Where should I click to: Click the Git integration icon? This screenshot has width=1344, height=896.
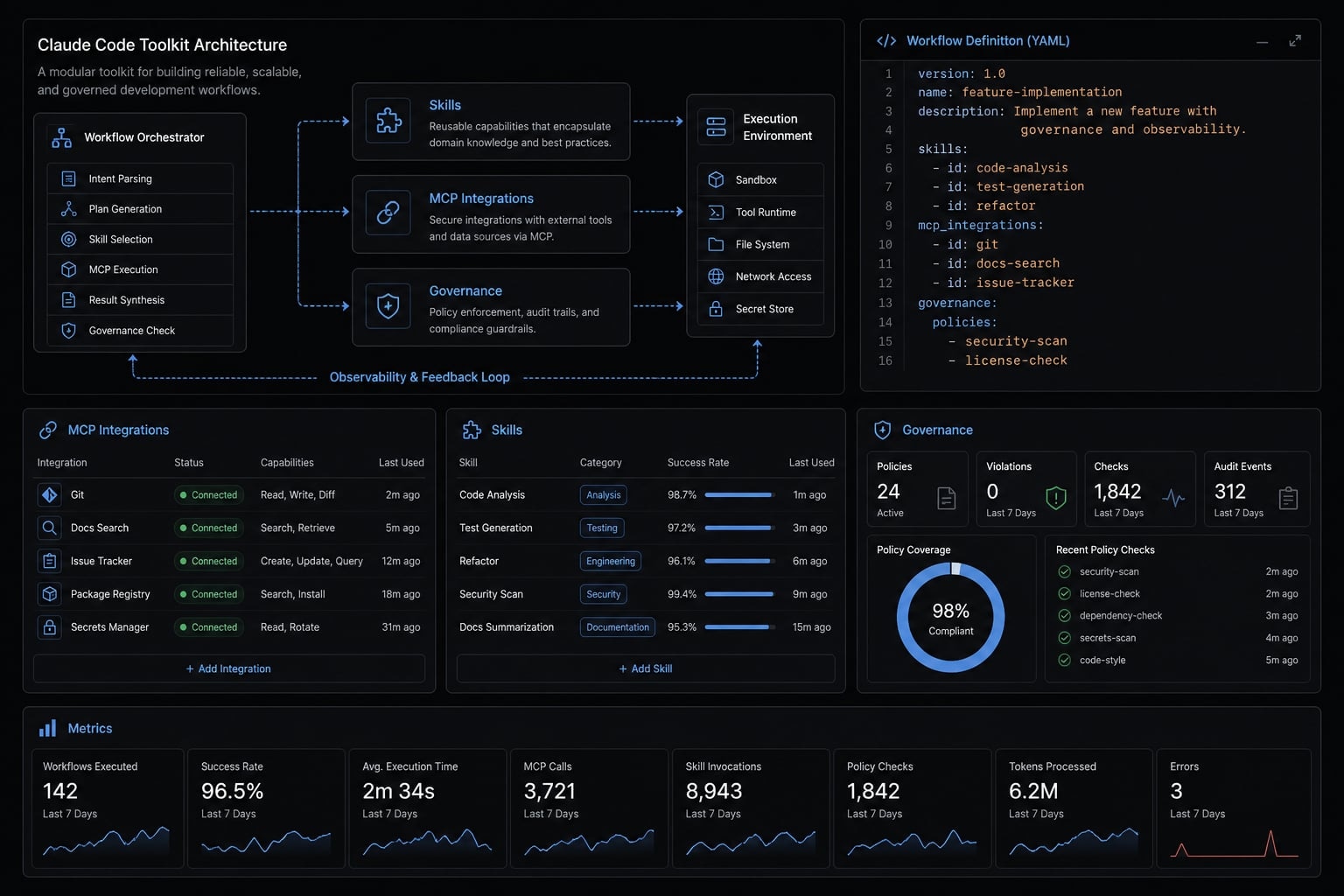point(50,494)
